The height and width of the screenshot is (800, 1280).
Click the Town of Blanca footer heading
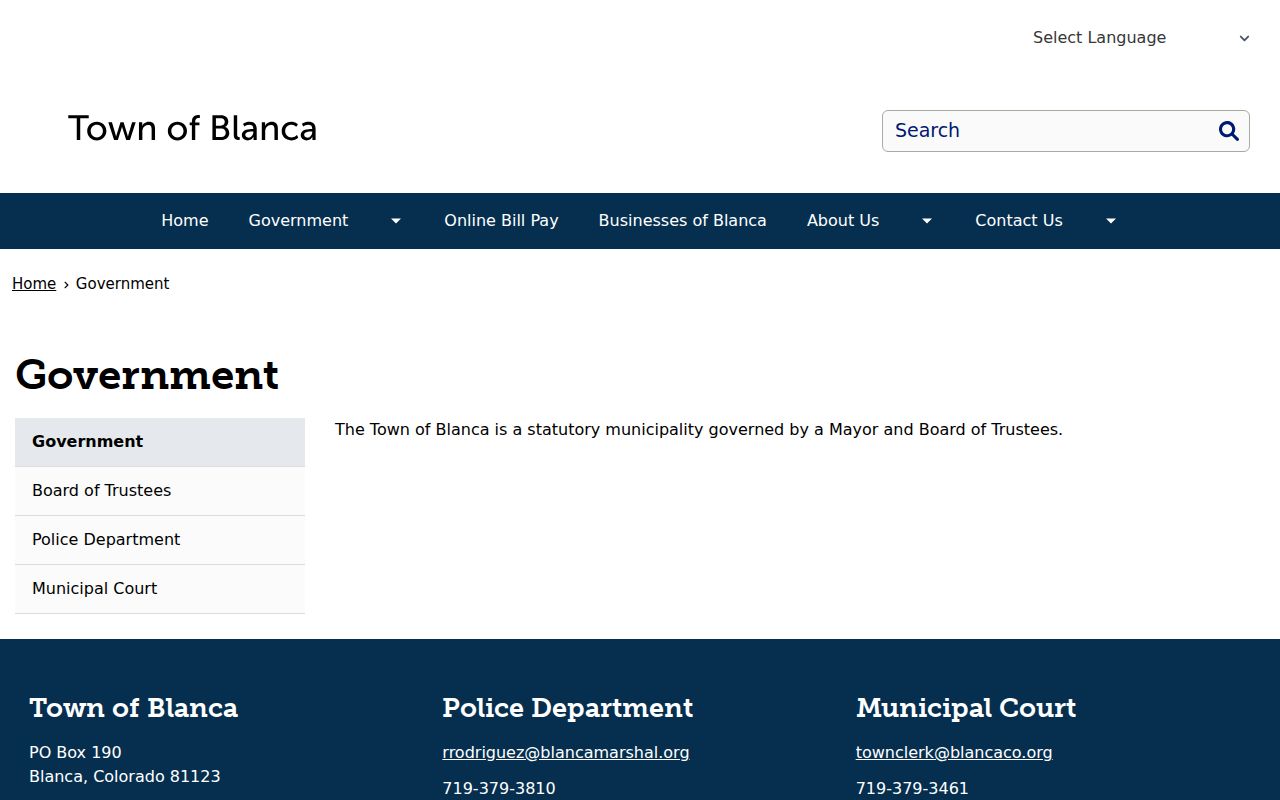[133, 708]
